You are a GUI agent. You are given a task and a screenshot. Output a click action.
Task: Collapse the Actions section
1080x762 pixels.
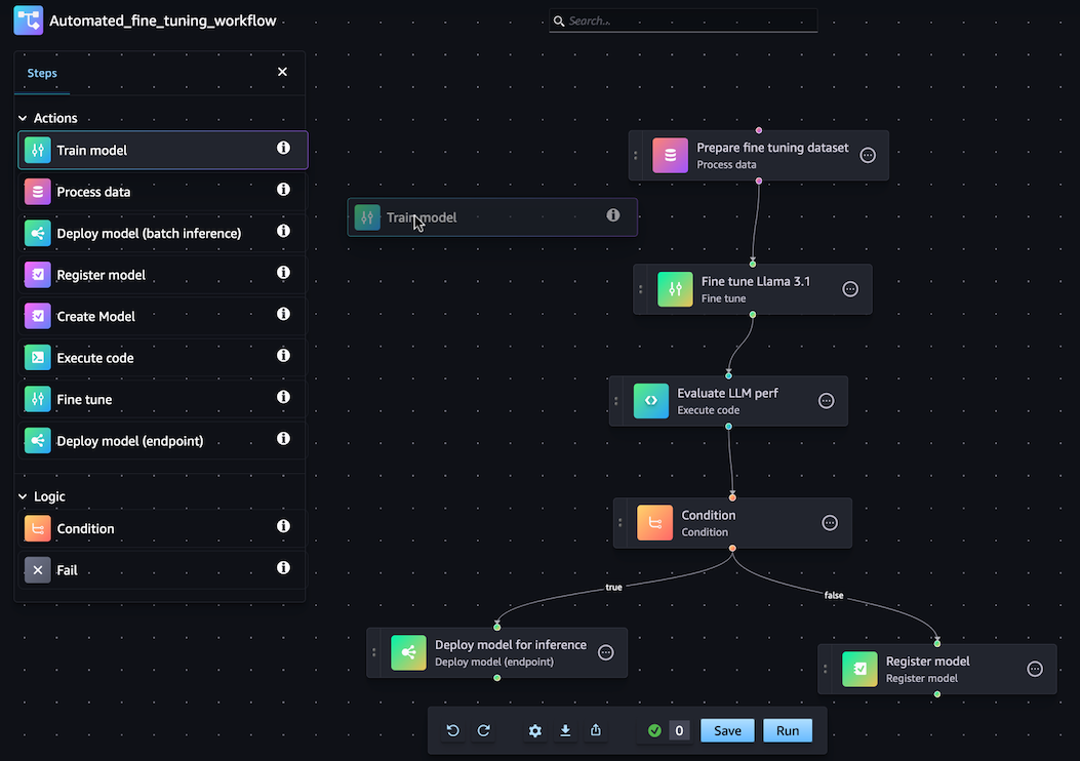pos(21,117)
